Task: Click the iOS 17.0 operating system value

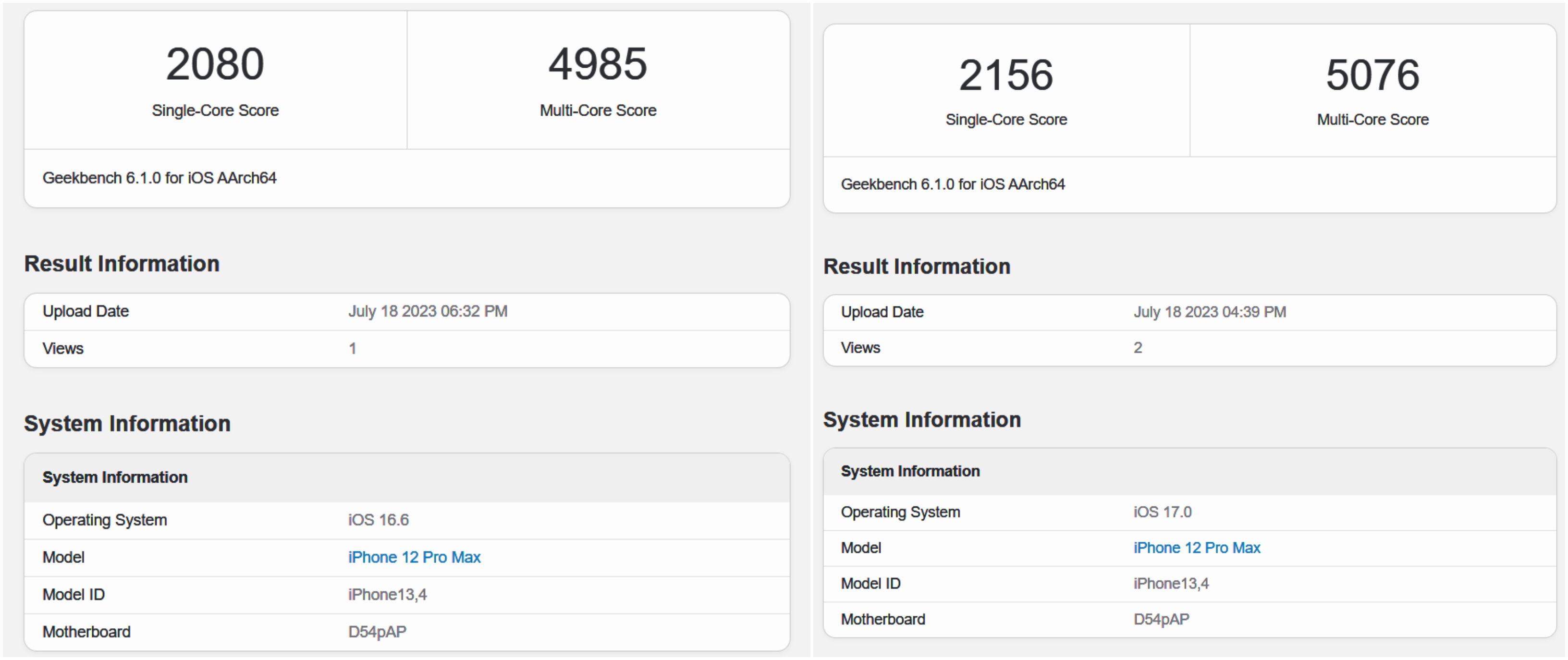Action: 1162,512
